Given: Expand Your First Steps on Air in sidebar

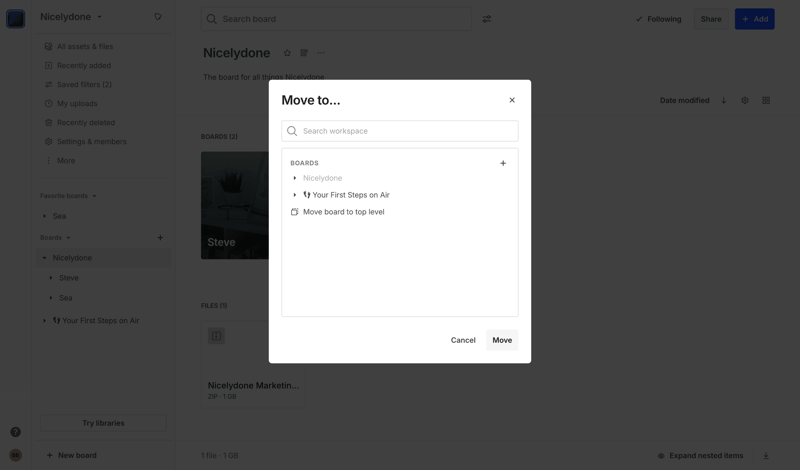Looking at the screenshot, I should click(44, 320).
